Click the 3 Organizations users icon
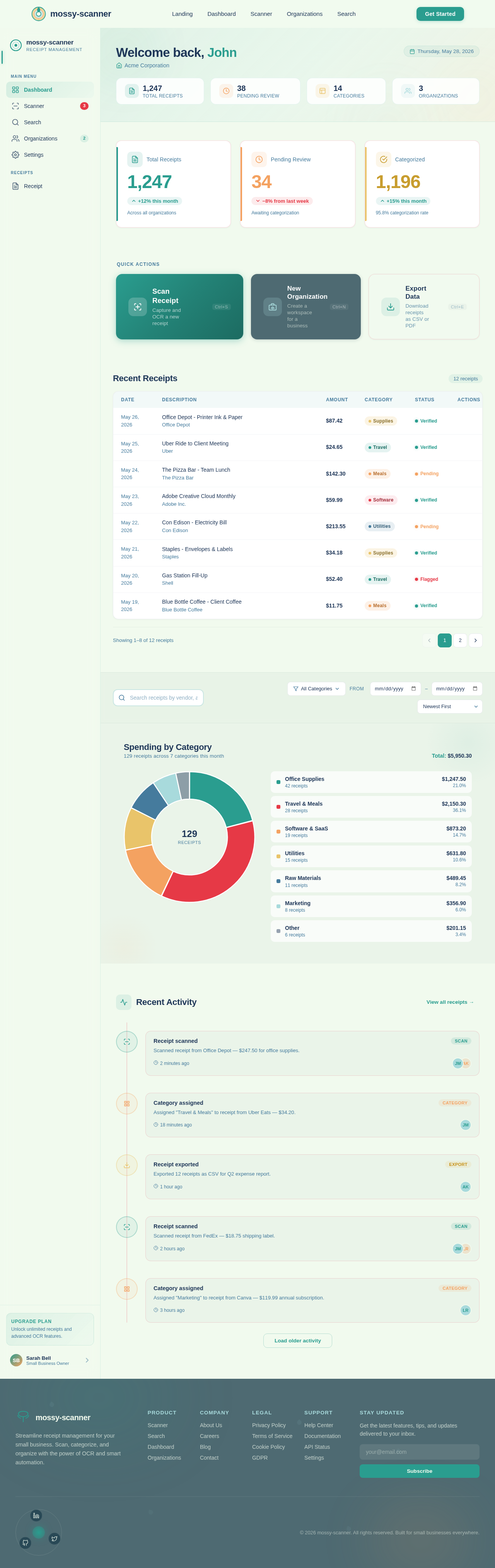The height and width of the screenshot is (1568, 495). [408, 91]
